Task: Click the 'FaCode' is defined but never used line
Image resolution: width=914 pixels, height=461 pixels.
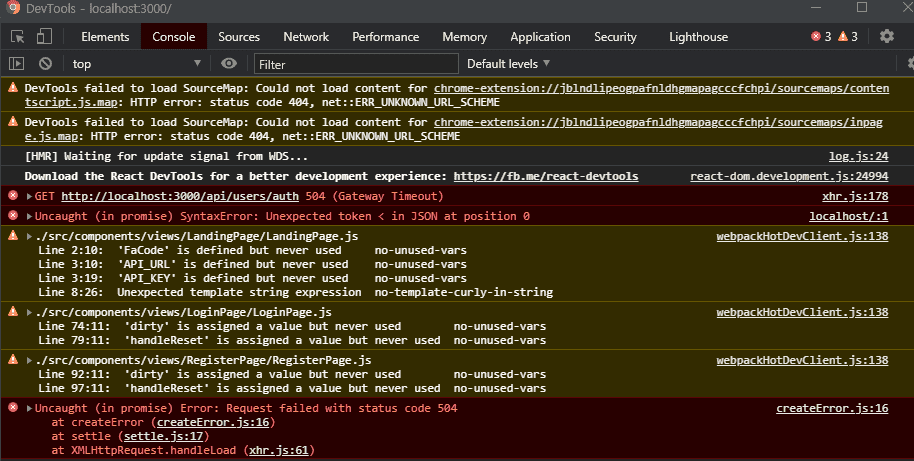Action: 252,250
